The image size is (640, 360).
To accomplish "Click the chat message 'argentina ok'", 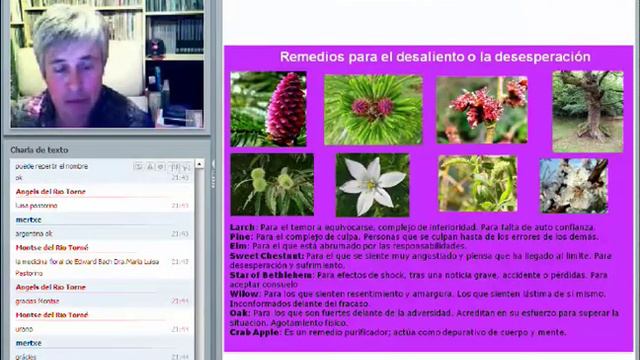I will [x=34, y=234].
